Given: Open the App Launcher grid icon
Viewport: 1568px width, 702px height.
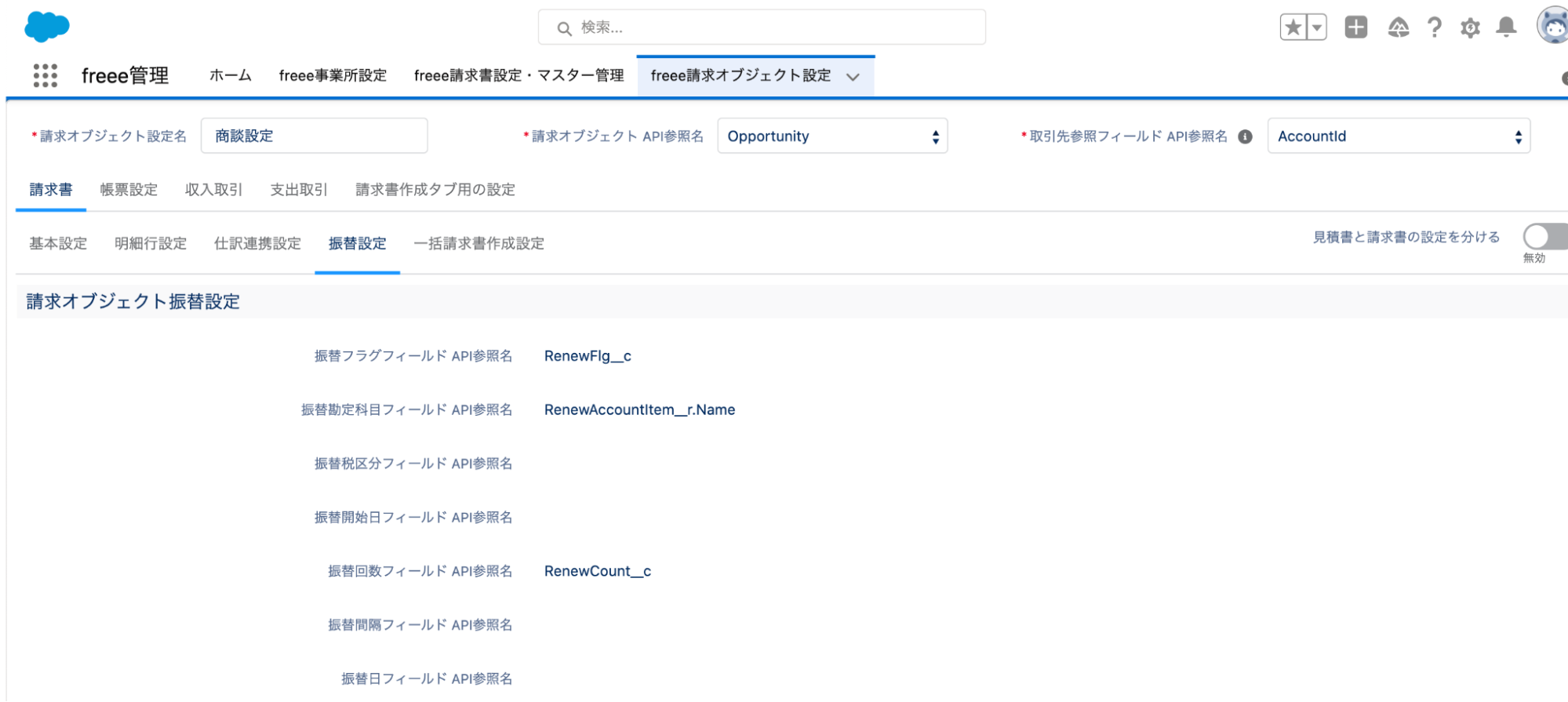Looking at the screenshot, I should [x=45, y=75].
